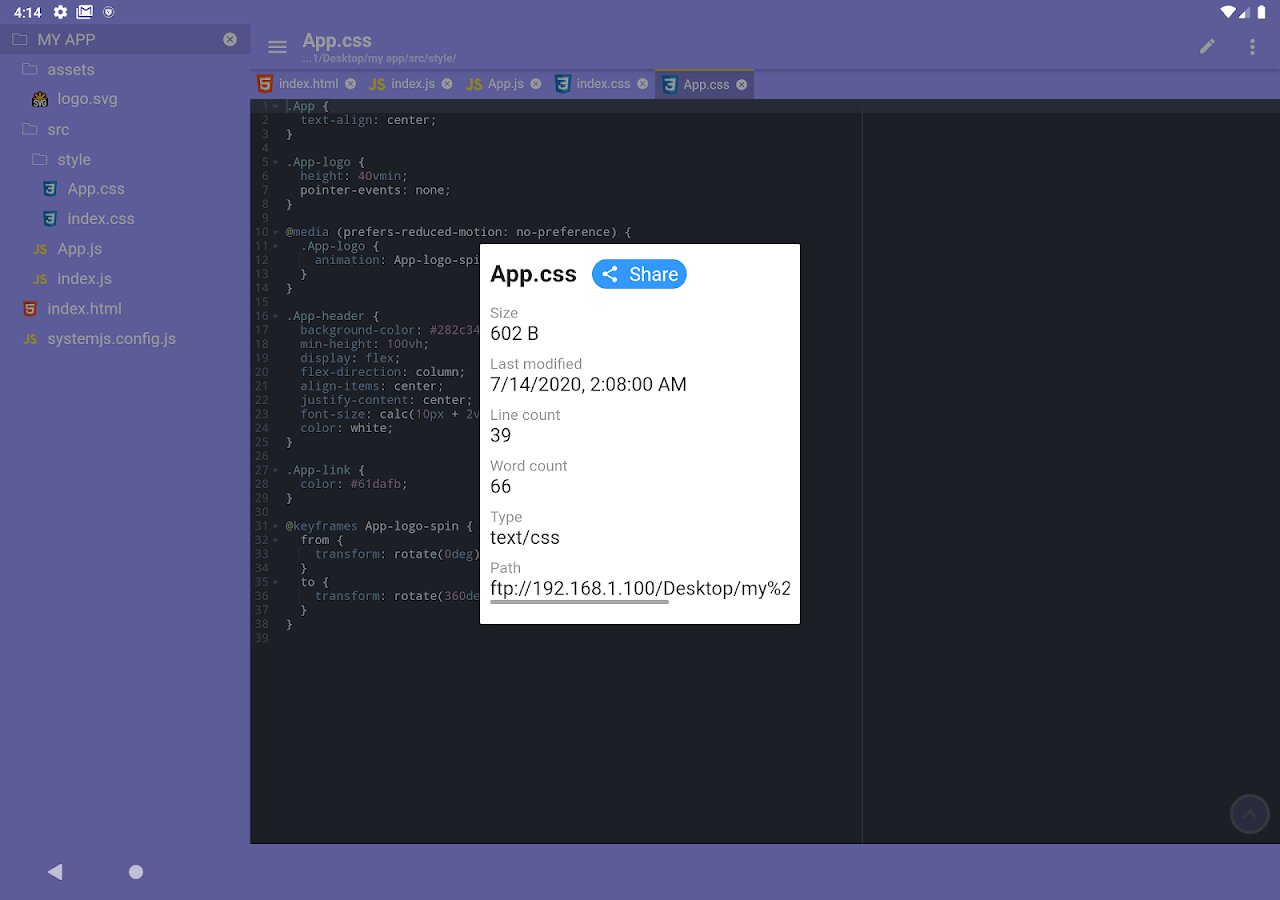Tap the Android home navigation button
Image resolution: width=1280 pixels, height=900 pixels.
click(136, 872)
